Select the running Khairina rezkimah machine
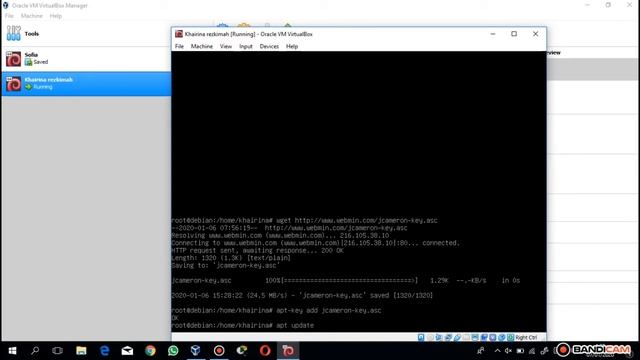The width and height of the screenshot is (640, 360). pos(86,84)
